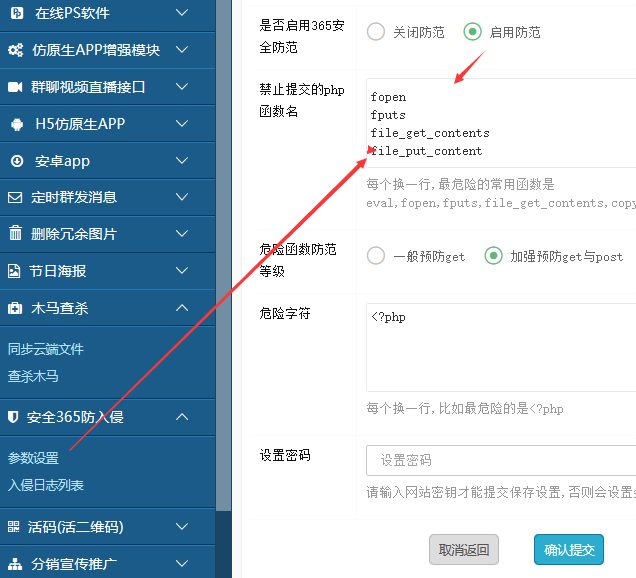The image size is (636, 578).
Task: Click the image file icon beside 节日海报
Action: [14, 271]
